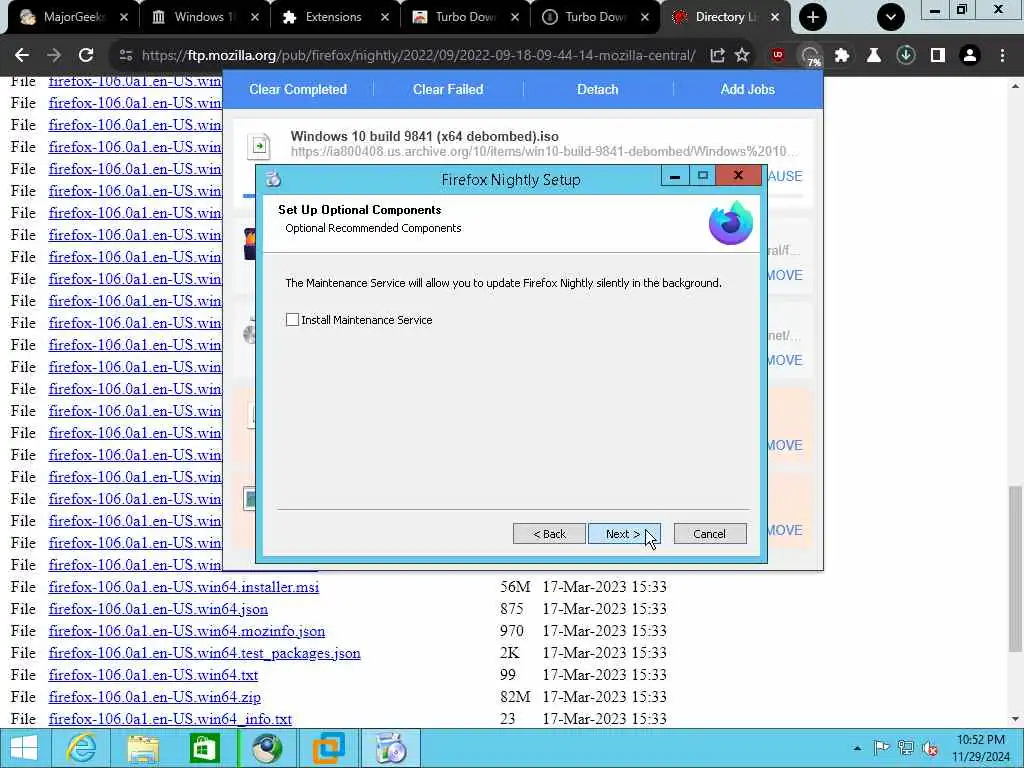Open the tab search dropdown

point(891,17)
